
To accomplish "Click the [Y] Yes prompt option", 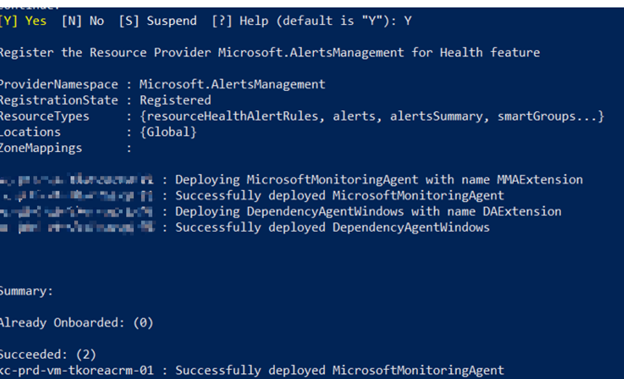I will (x=23, y=21).
